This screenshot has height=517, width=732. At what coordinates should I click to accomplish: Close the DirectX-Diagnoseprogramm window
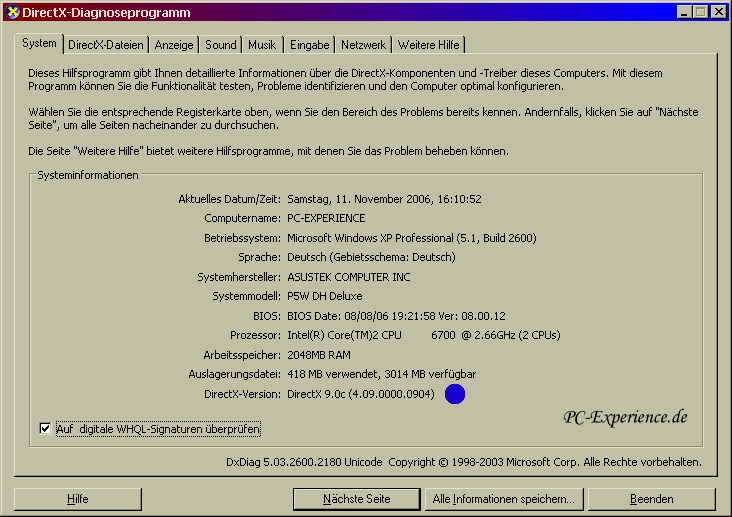click(x=719, y=12)
